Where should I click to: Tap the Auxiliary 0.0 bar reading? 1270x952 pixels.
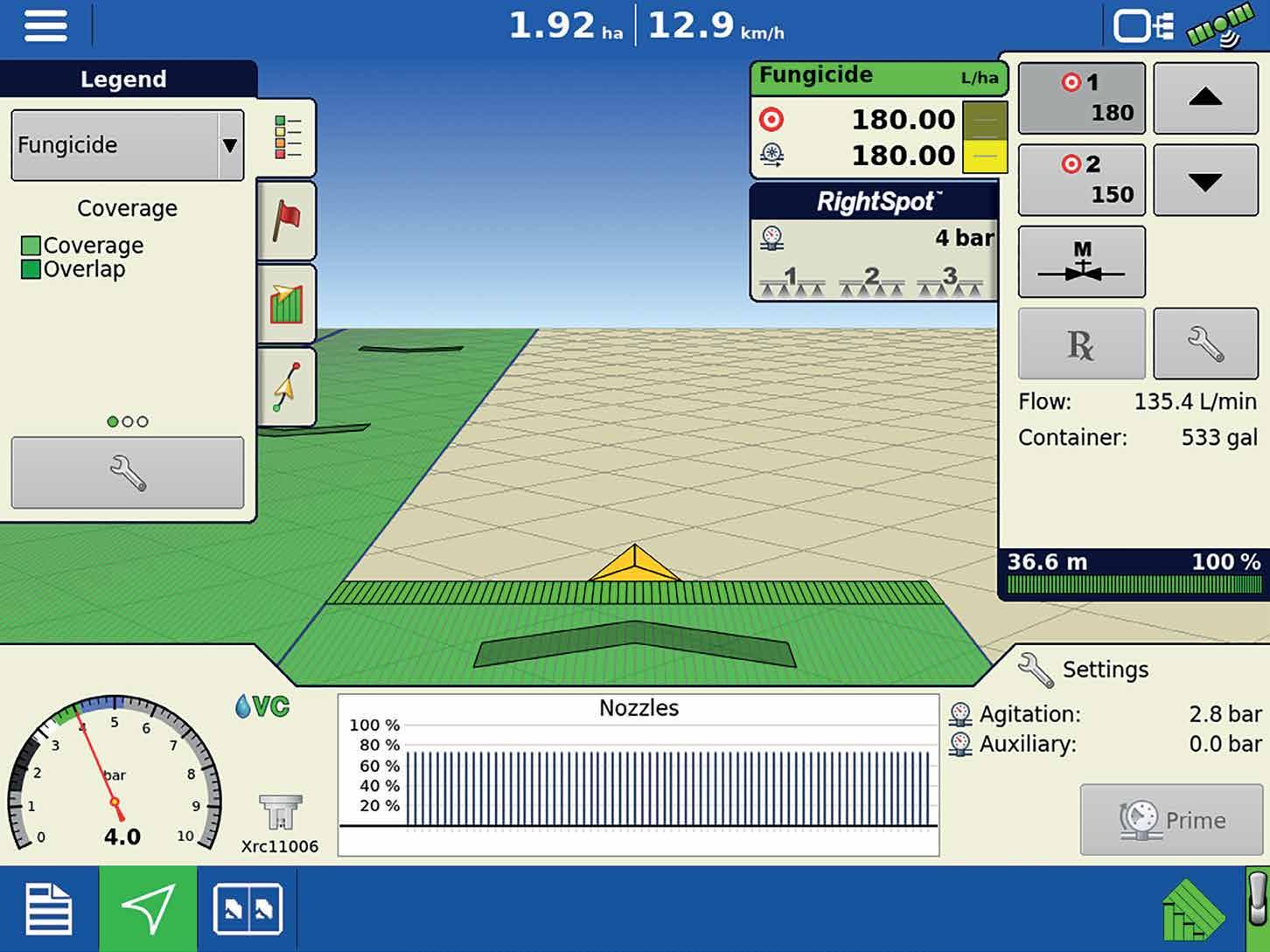click(x=1225, y=744)
